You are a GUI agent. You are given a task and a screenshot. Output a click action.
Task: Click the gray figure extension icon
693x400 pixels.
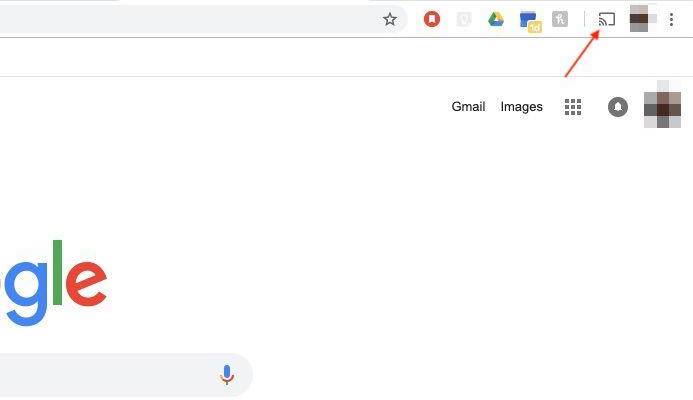(x=560, y=19)
